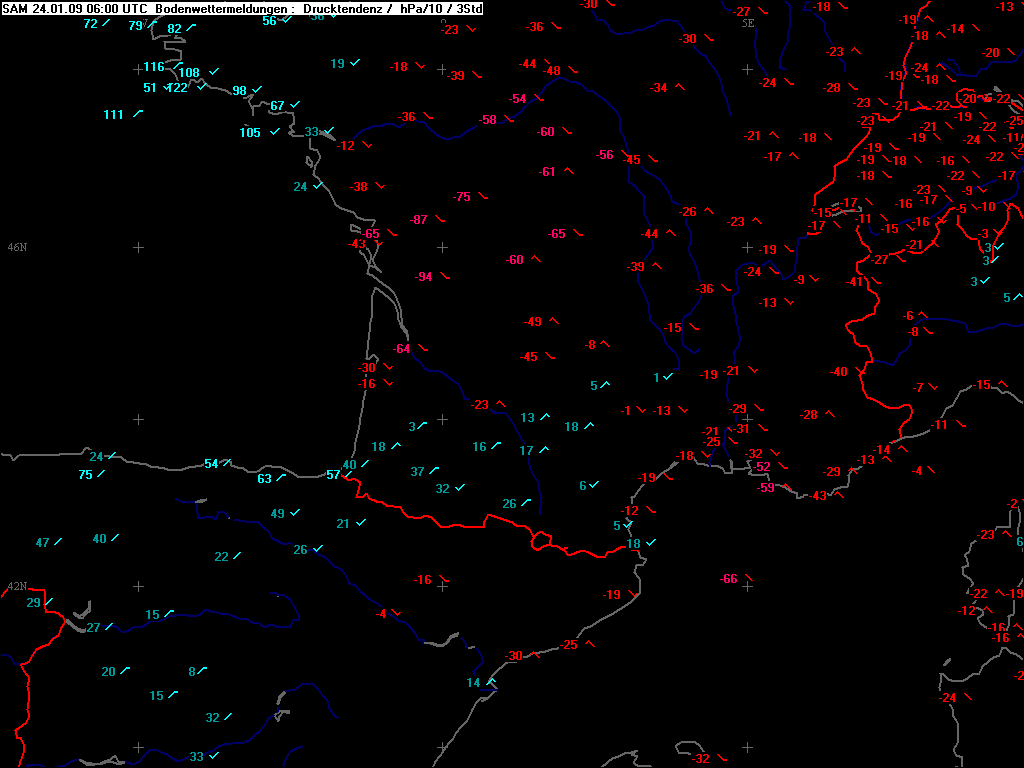Click the tendency symbol next to value -94

[444, 276]
